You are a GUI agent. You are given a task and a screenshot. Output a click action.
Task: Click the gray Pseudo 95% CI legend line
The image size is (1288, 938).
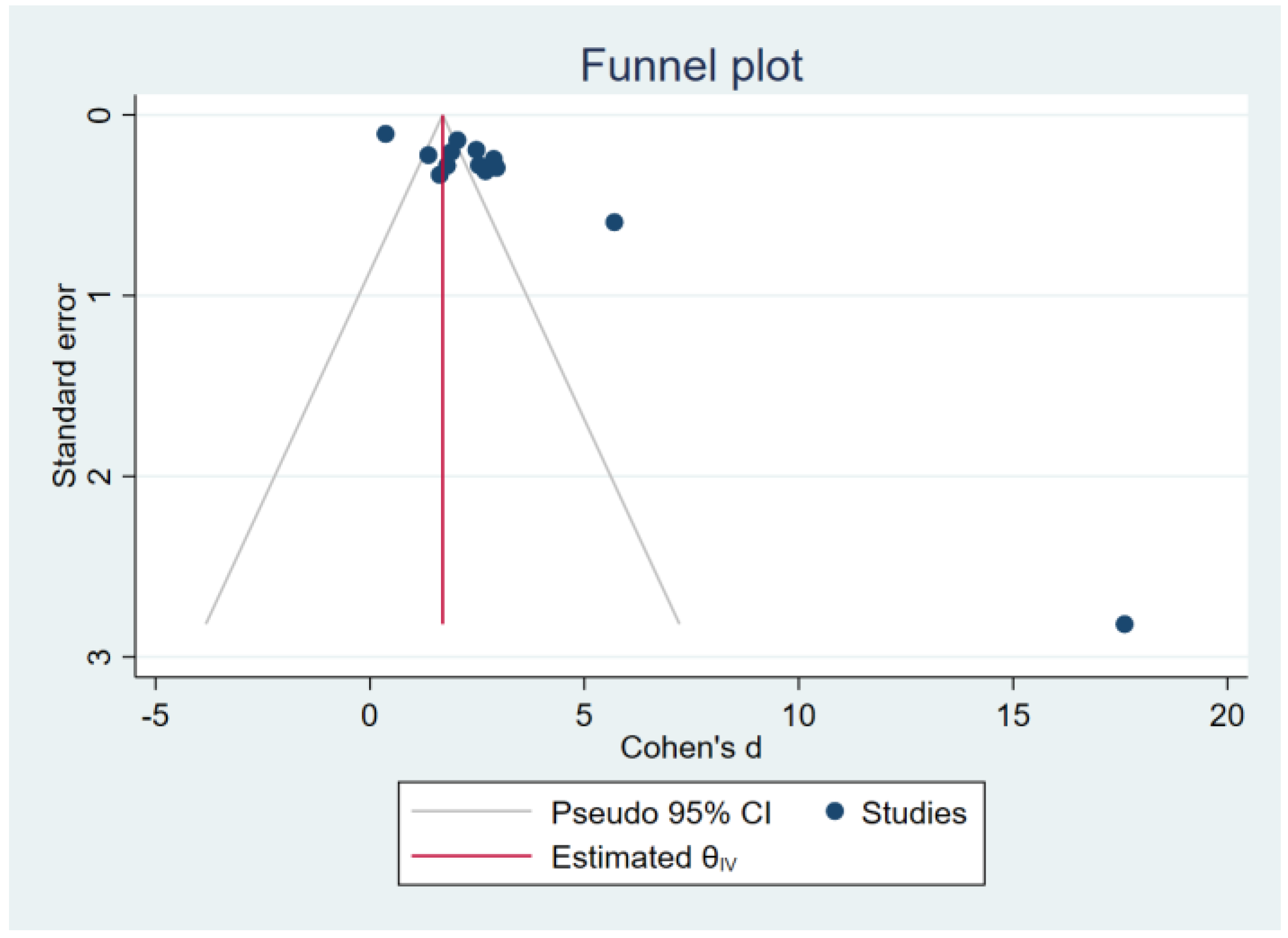(471, 812)
